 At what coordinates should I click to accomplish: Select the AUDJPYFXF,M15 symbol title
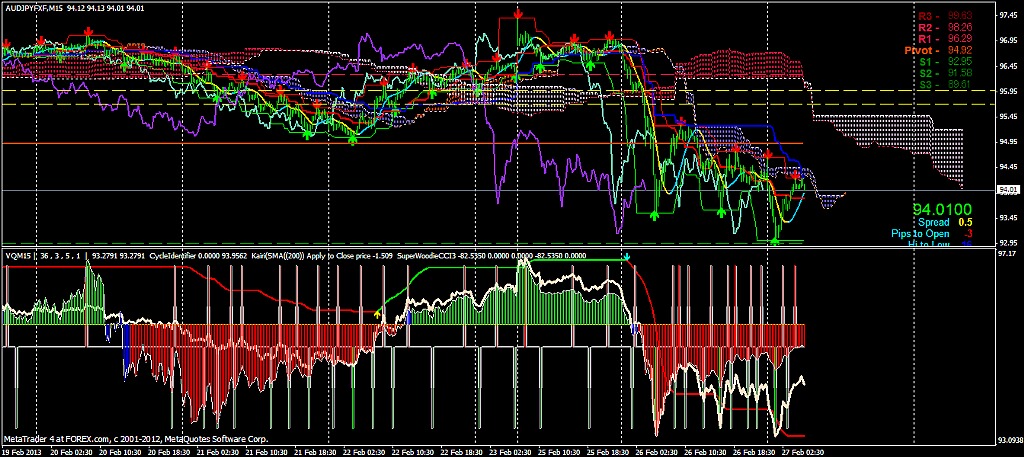point(33,8)
